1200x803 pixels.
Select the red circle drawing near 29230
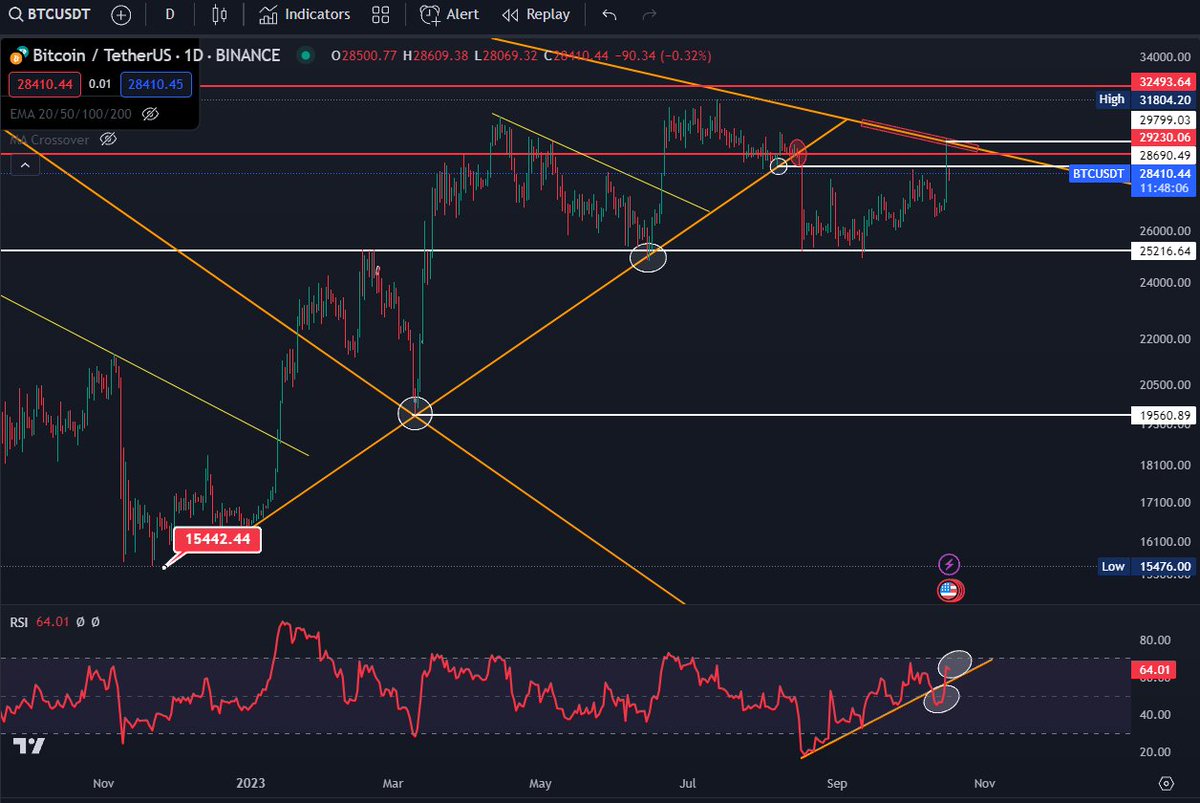[798, 152]
